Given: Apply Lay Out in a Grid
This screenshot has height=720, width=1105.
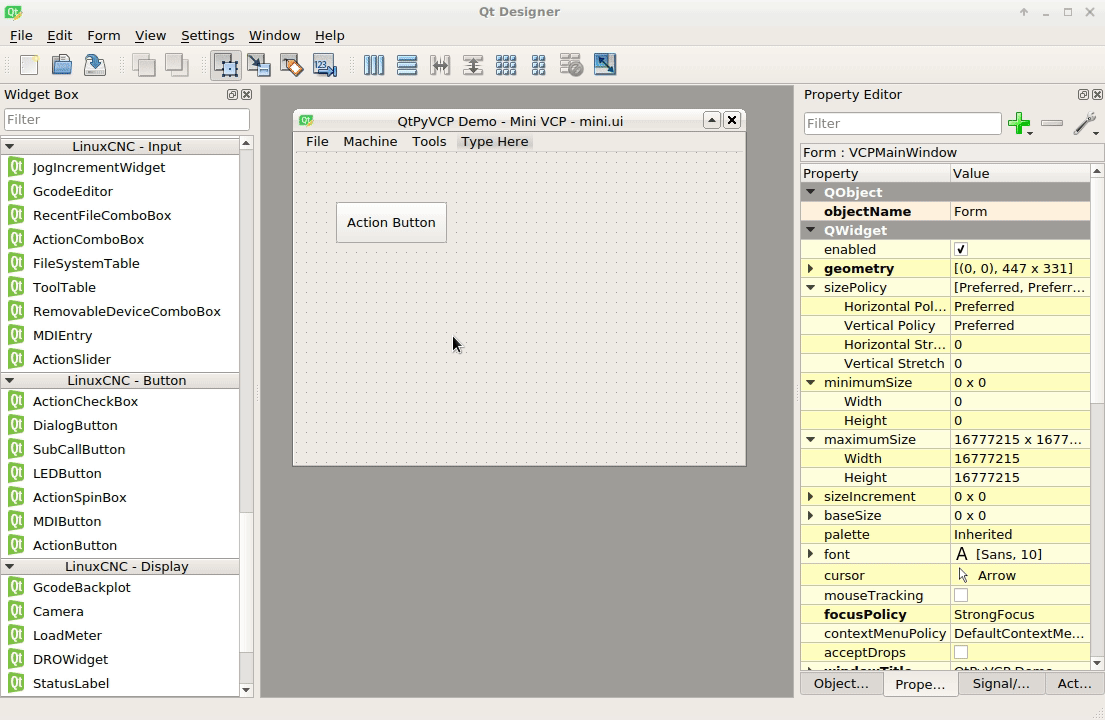Looking at the screenshot, I should tap(506, 66).
